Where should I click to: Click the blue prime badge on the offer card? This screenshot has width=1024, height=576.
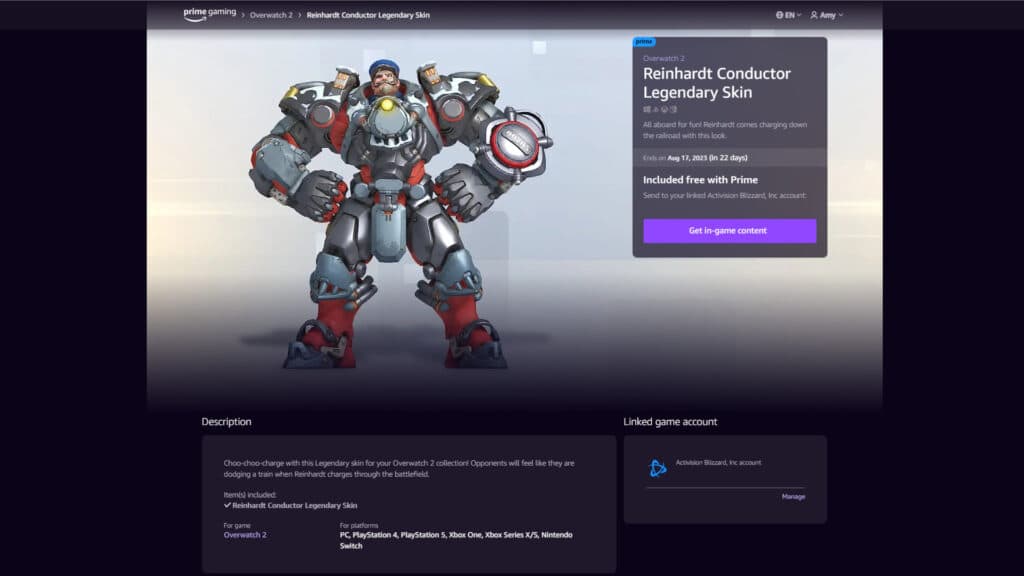(645, 43)
